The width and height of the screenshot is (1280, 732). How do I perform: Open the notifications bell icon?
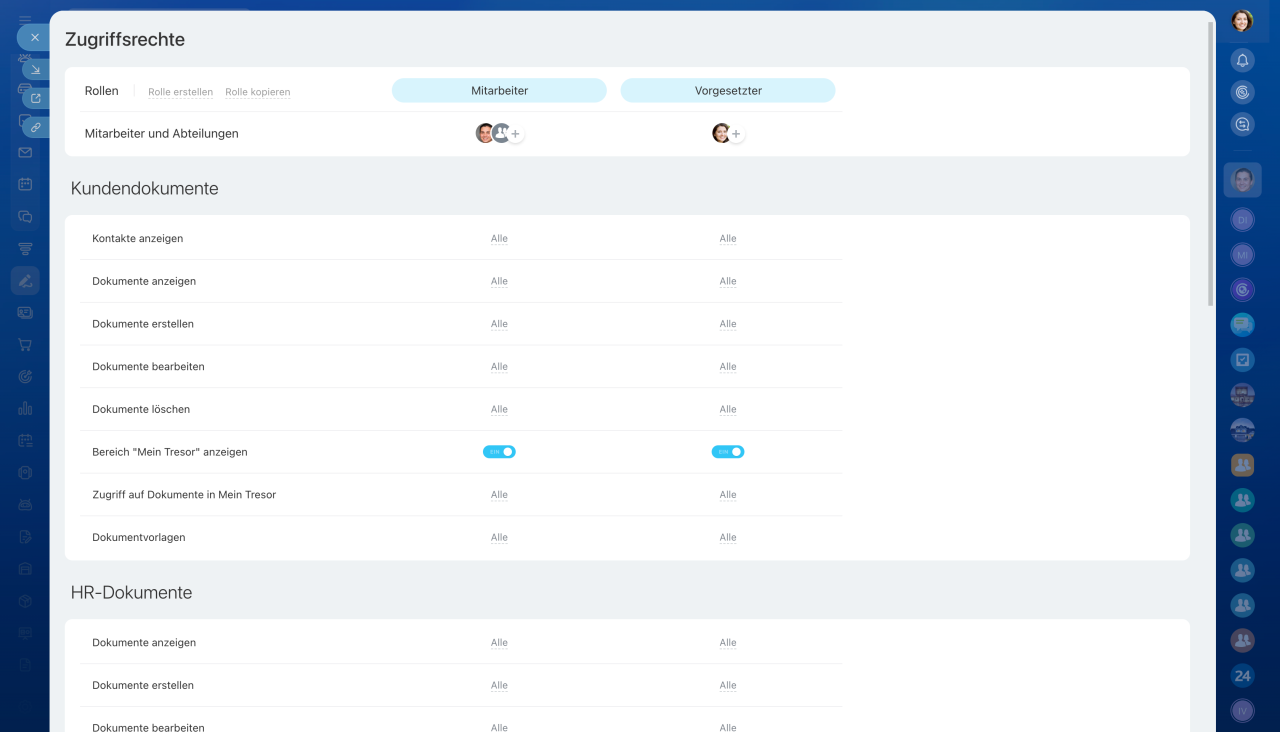[x=1242, y=60]
